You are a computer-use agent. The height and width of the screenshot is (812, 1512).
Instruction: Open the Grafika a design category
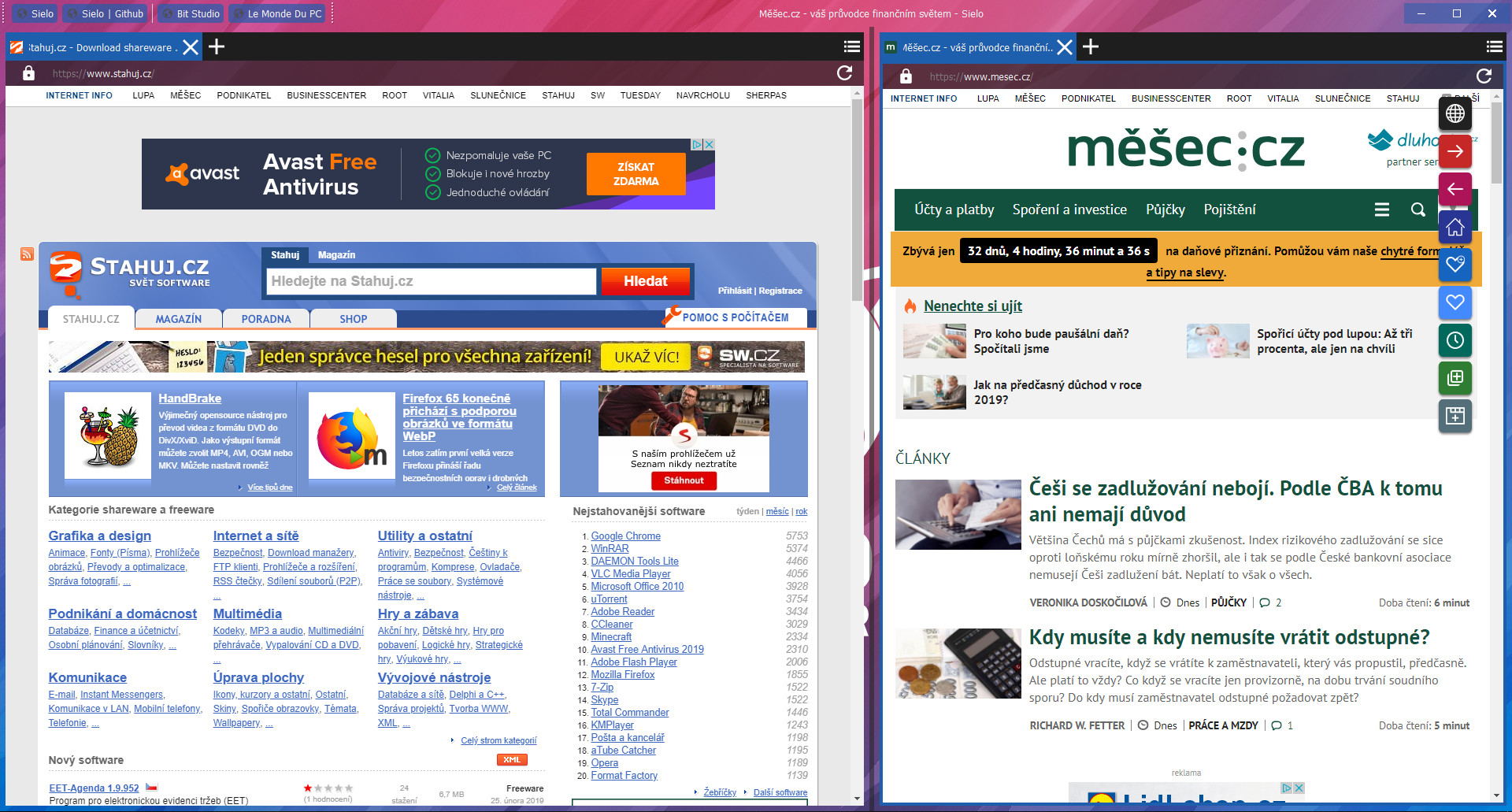click(100, 536)
